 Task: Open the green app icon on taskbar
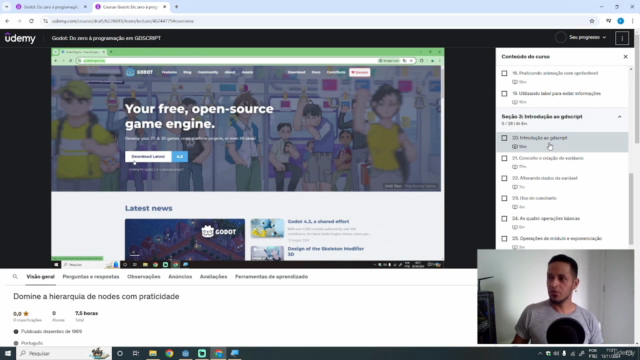pyautogui.click(x=202, y=353)
